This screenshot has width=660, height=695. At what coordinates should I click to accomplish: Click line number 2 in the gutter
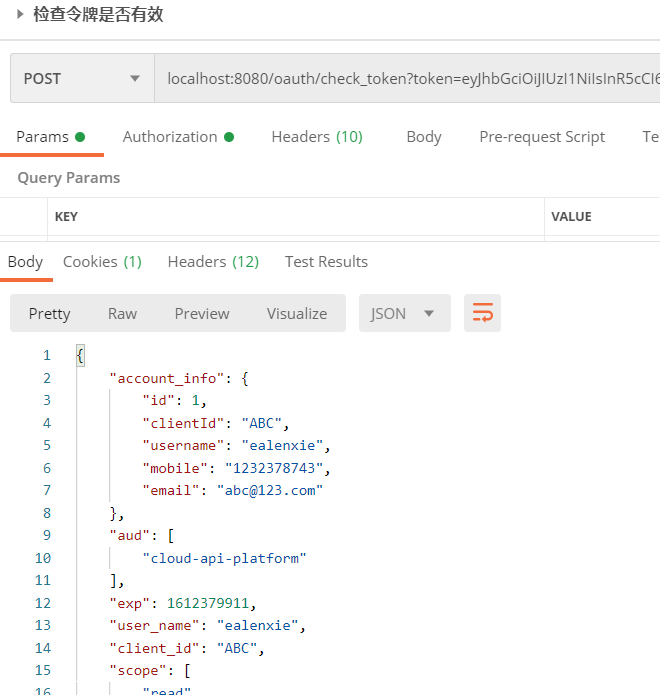tap(46, 378)
